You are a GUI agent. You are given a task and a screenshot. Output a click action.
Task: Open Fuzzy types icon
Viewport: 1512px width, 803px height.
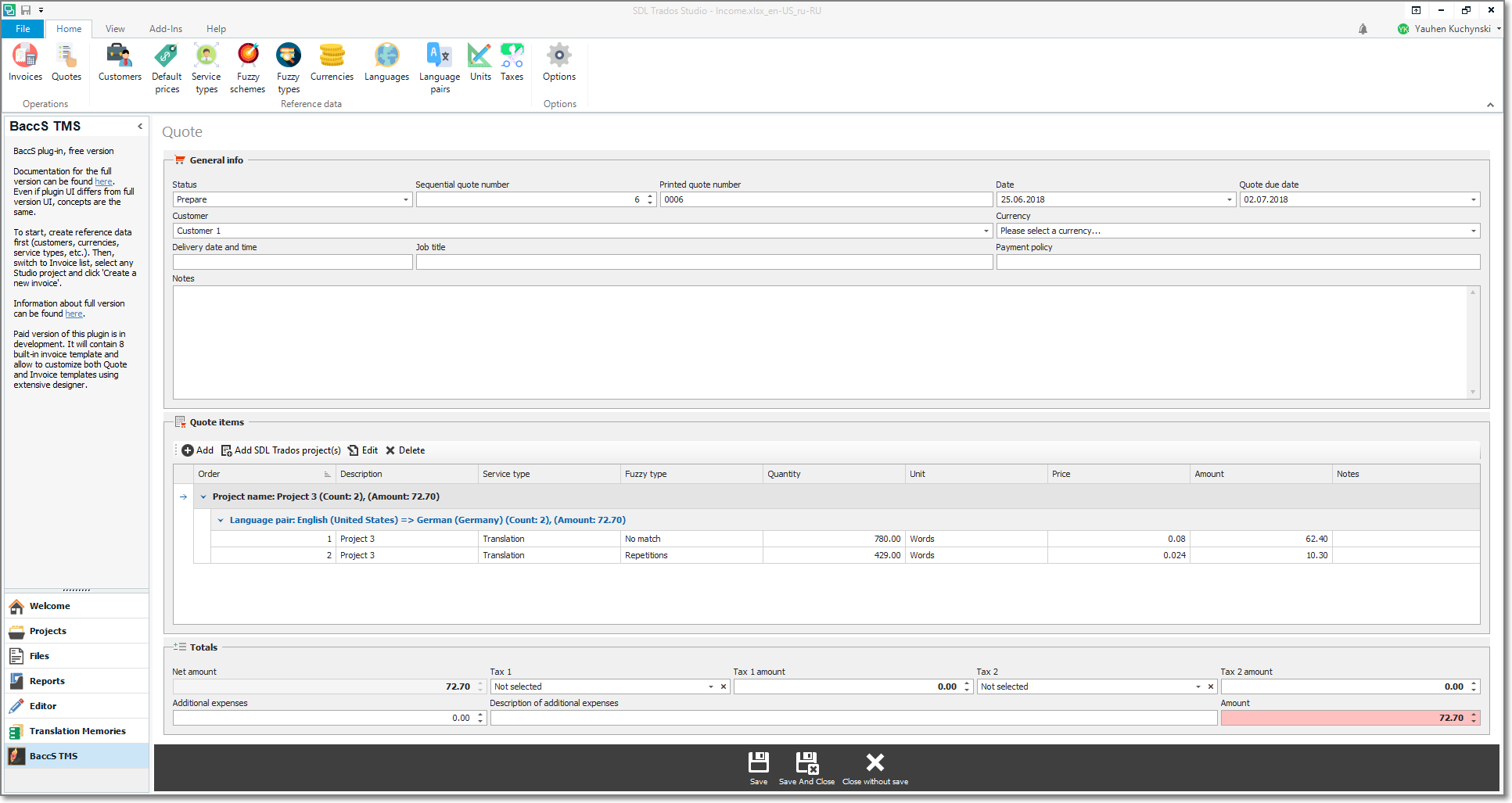tap(289, 69)
